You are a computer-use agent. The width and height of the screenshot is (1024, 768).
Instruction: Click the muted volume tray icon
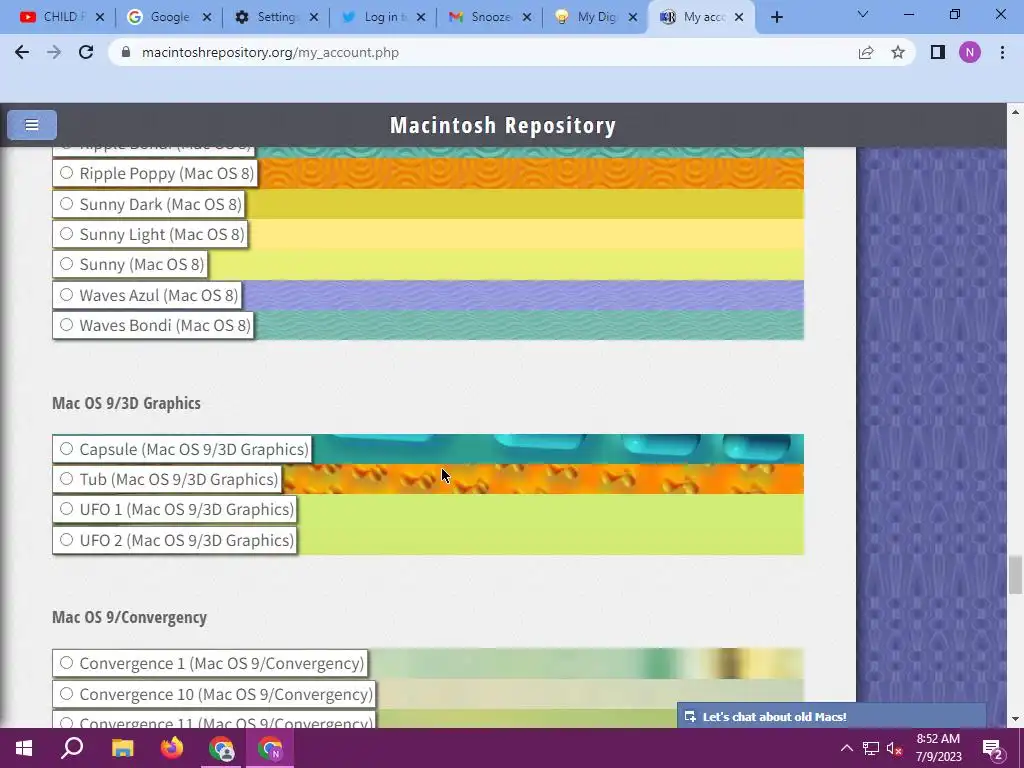point(895,748)
